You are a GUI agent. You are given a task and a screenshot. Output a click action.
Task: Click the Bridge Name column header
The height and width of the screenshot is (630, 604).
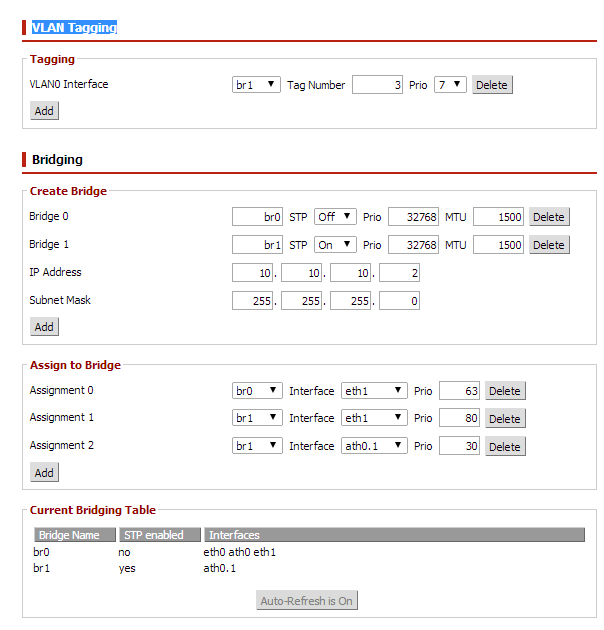pyautogui.click(x=75, y=535)
